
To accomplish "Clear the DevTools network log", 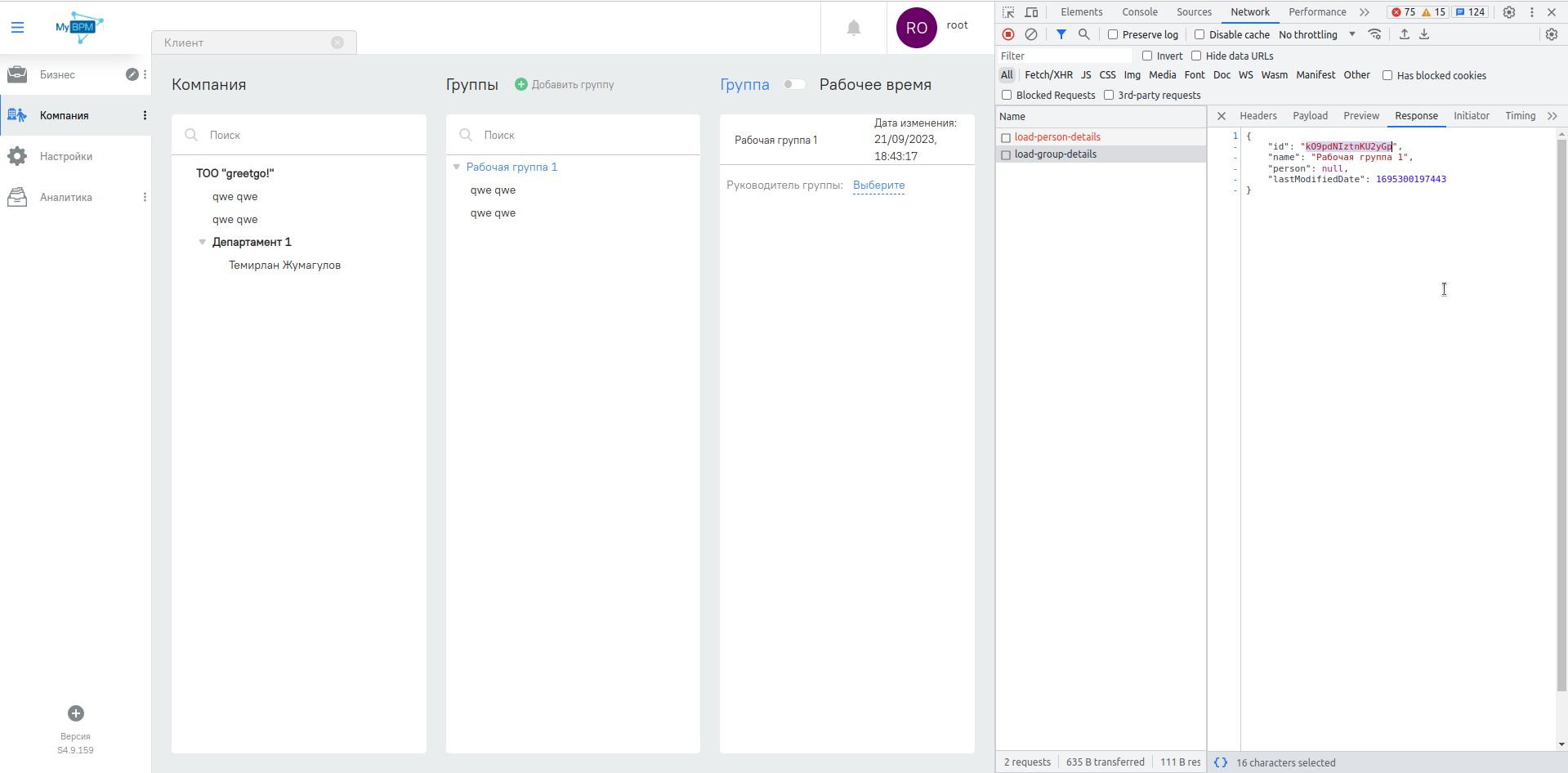I will (x=1031, y=34).
